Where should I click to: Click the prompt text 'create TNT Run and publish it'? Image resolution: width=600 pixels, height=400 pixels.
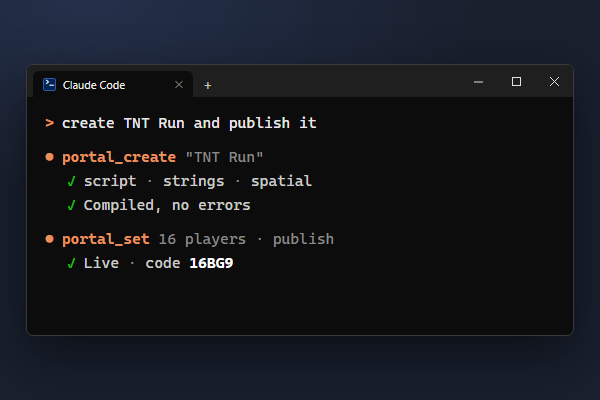tap(189, 123)
